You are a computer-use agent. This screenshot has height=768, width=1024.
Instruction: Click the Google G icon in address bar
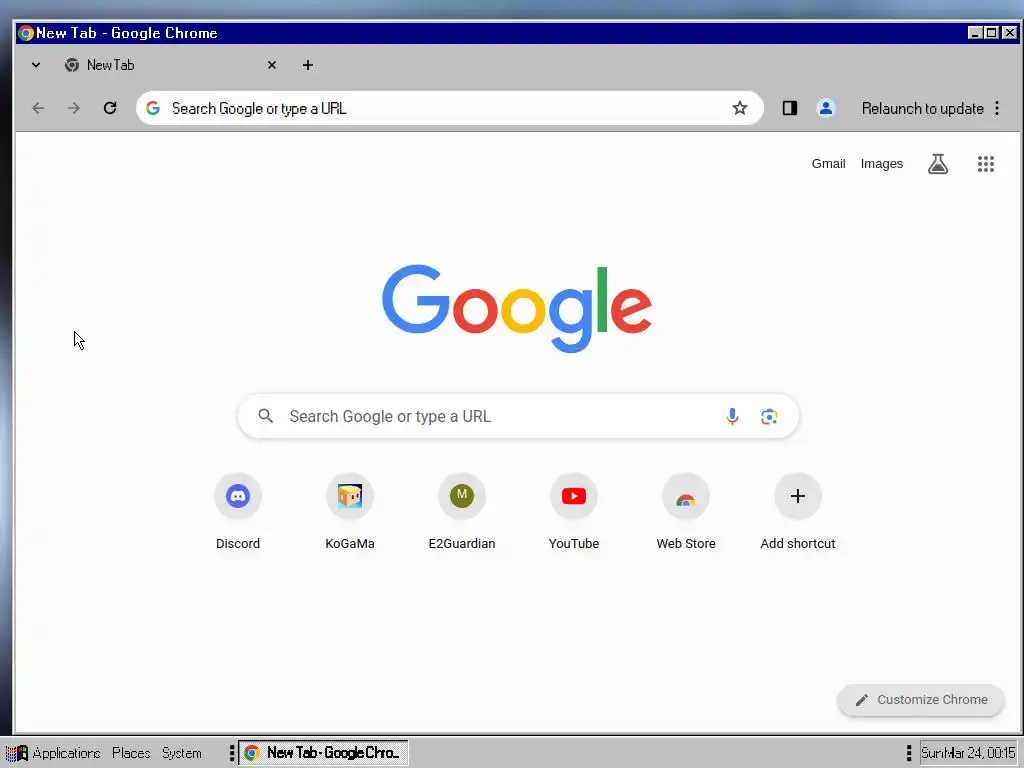(153, 108)
